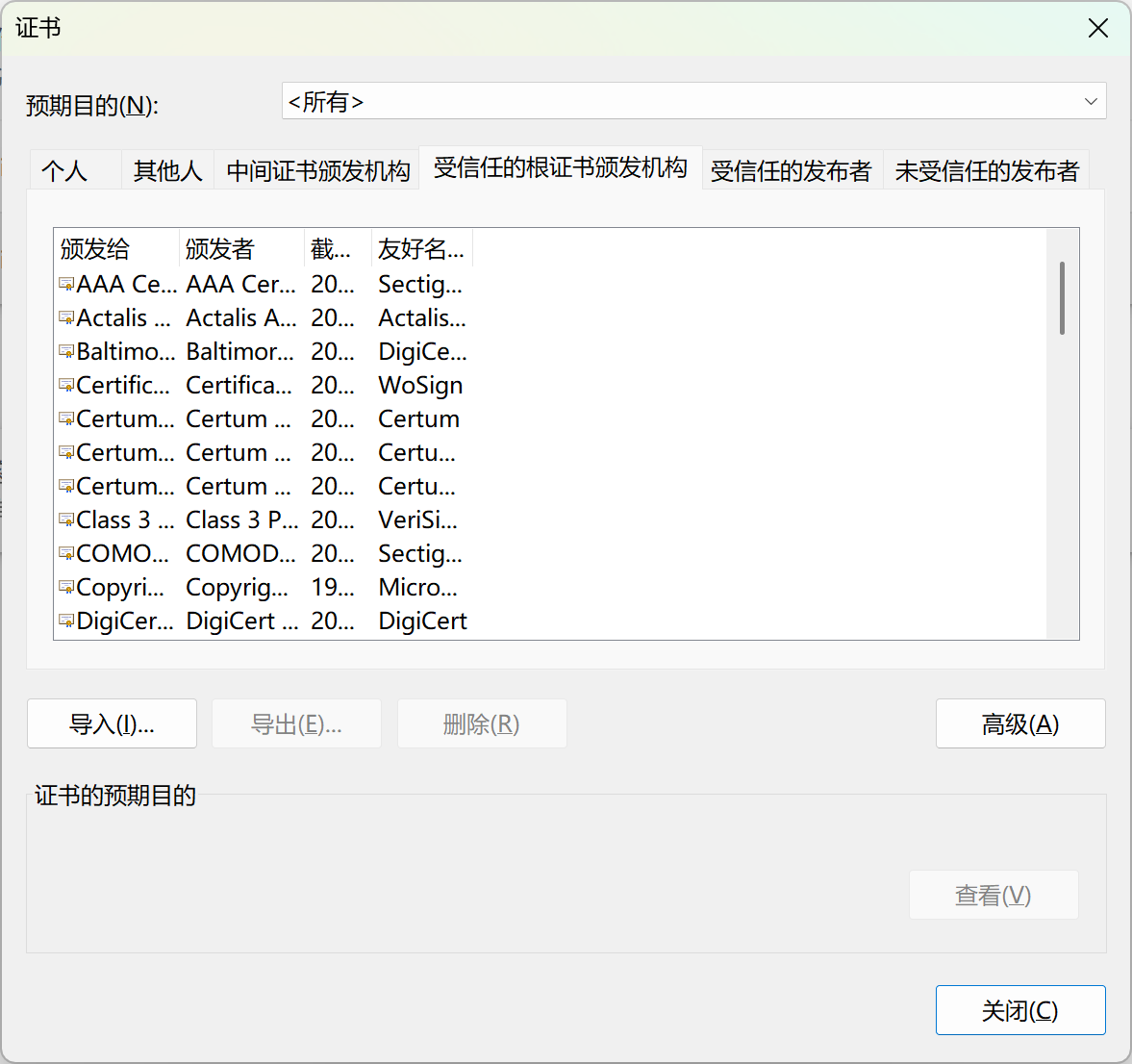
Task: Select the AAA Cer... issuer cell
Action: click(241, 284)
